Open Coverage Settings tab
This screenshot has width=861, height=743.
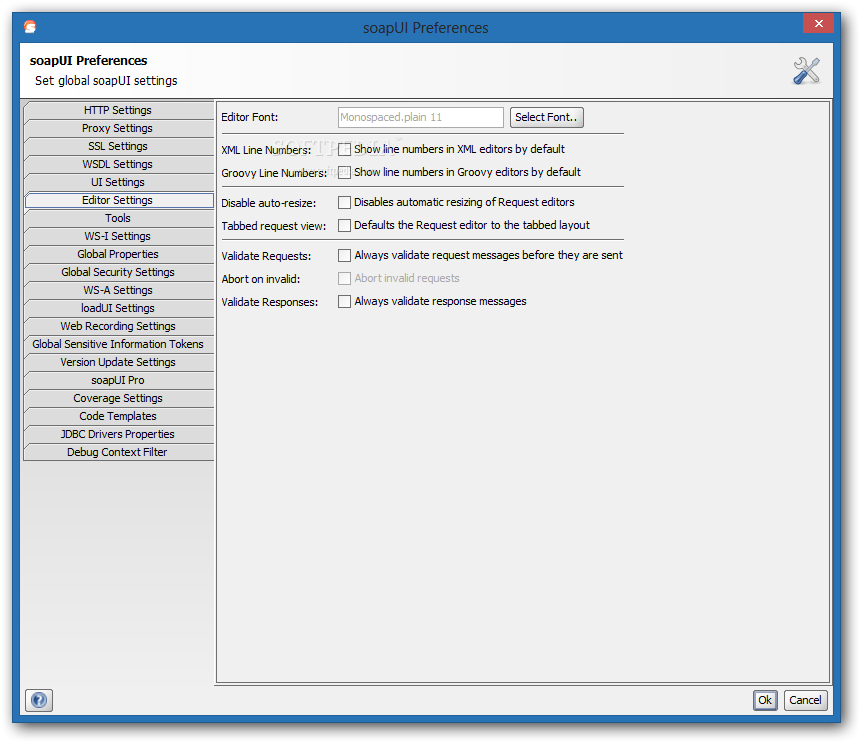118,399
